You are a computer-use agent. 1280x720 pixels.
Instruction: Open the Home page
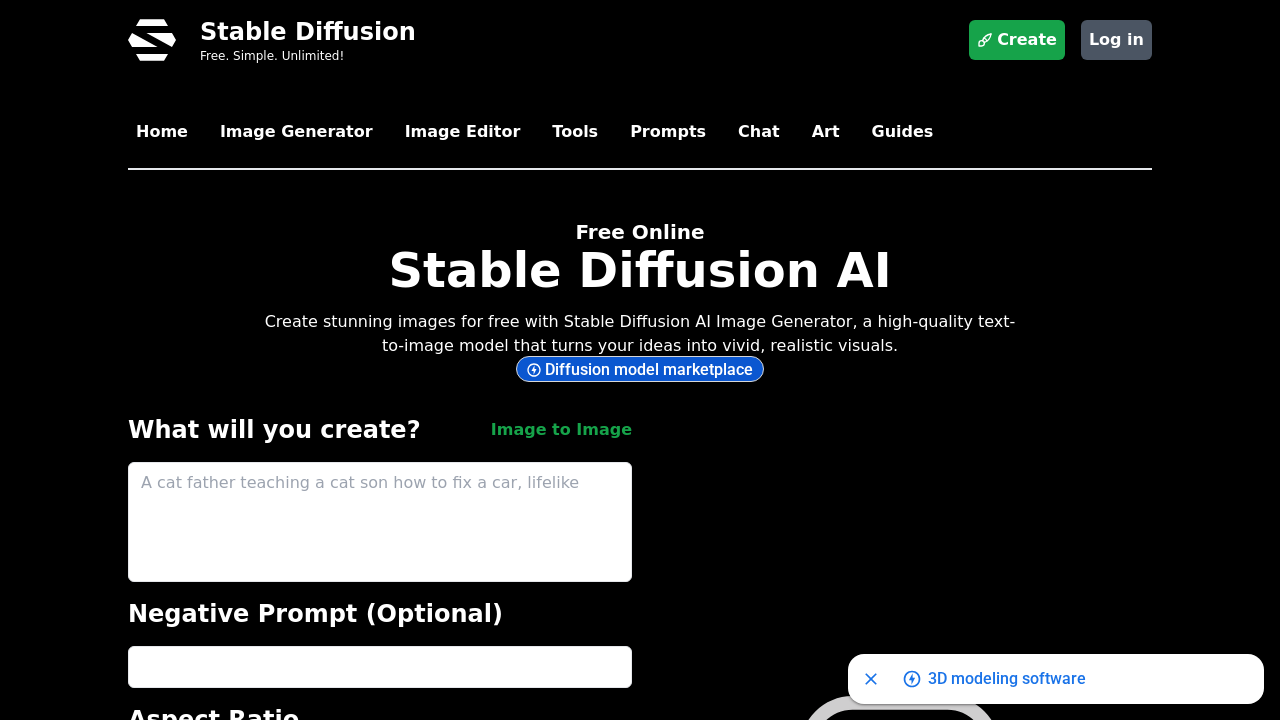(162, 131)
